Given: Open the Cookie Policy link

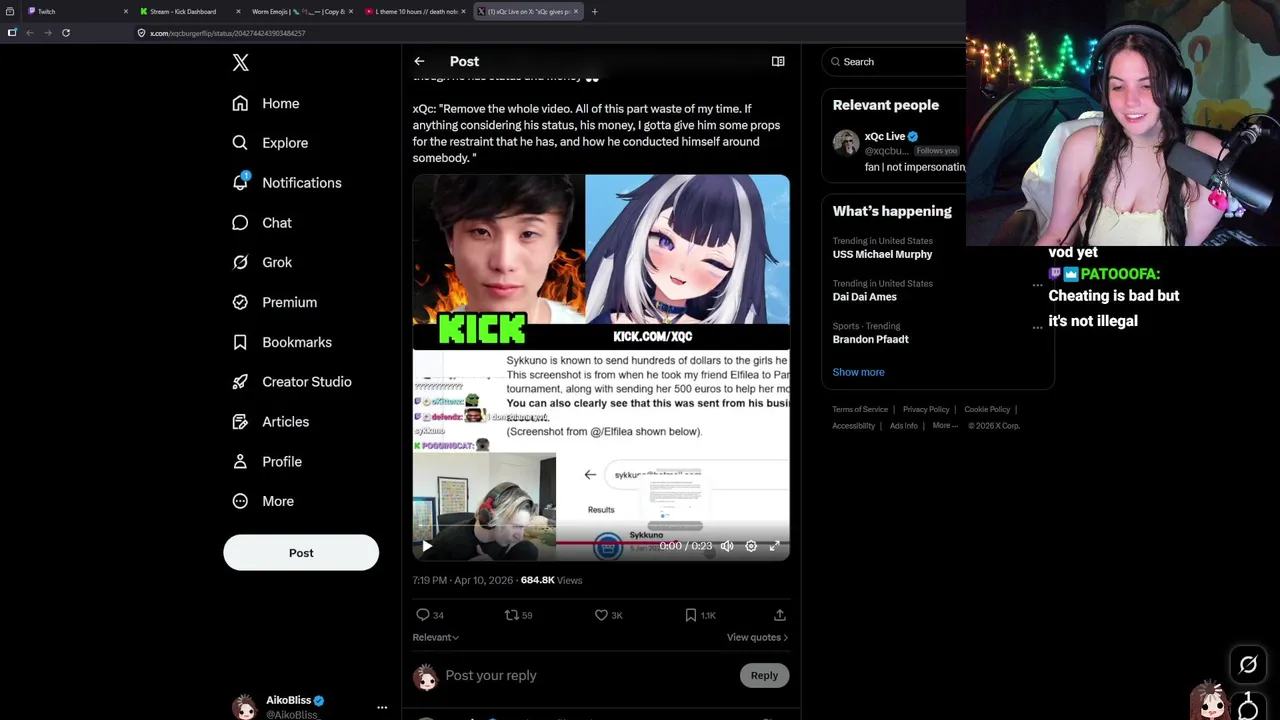Looking at the screenshot, I should point(987,409).
